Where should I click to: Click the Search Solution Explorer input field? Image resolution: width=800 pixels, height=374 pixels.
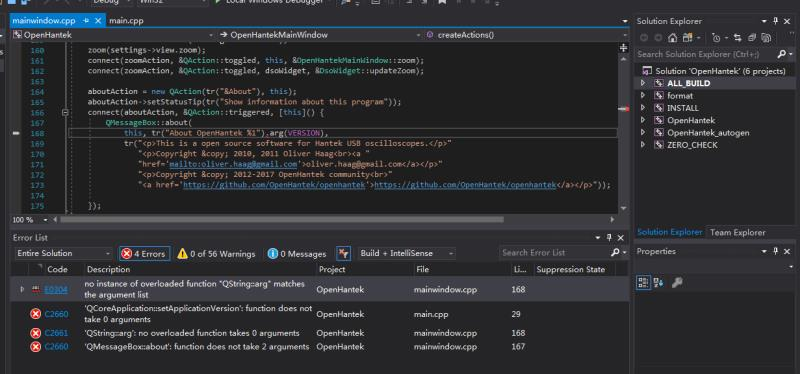click(706, 54)
